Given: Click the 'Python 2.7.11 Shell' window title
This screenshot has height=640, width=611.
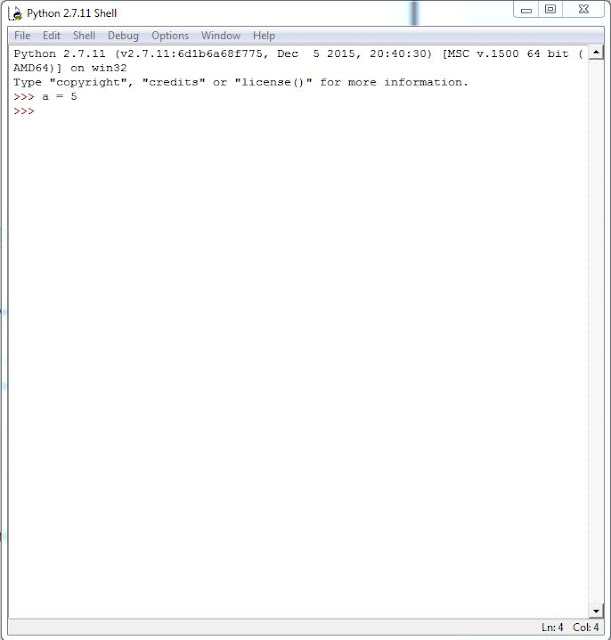Looking at the screenshot, I should tap(72, 13).
